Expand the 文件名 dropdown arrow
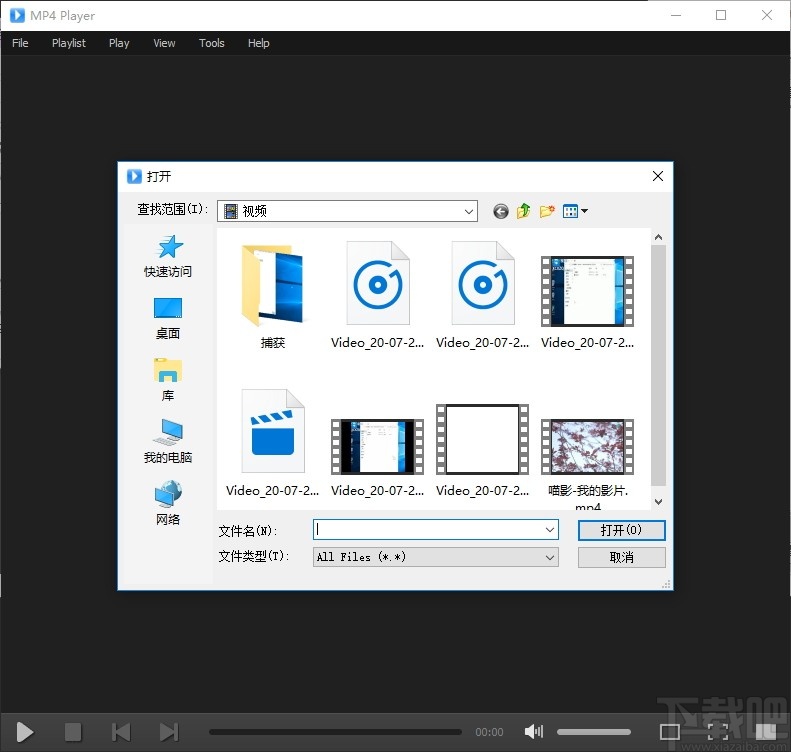791x752 pixels. pos(550,530)
